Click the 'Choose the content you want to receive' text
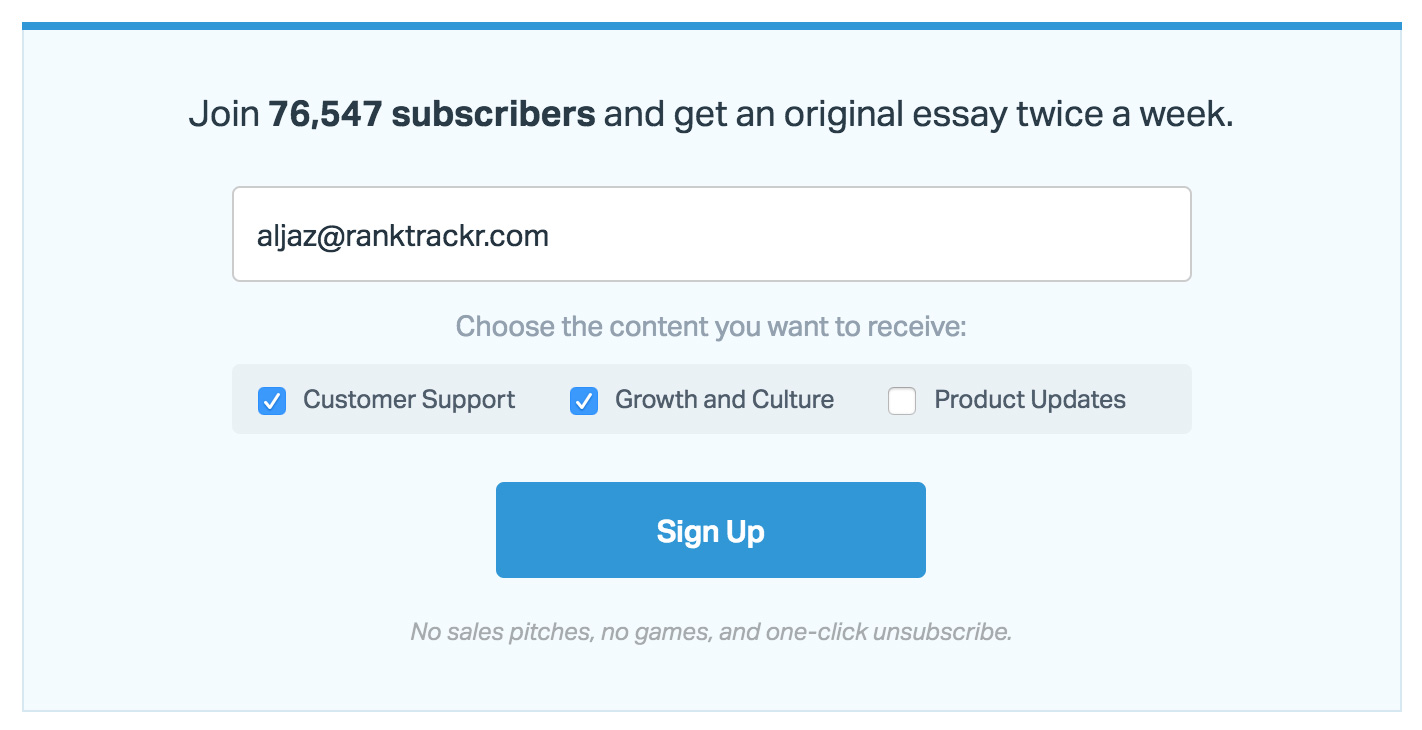The image size is (1422, 730). (x=711, y=327)
